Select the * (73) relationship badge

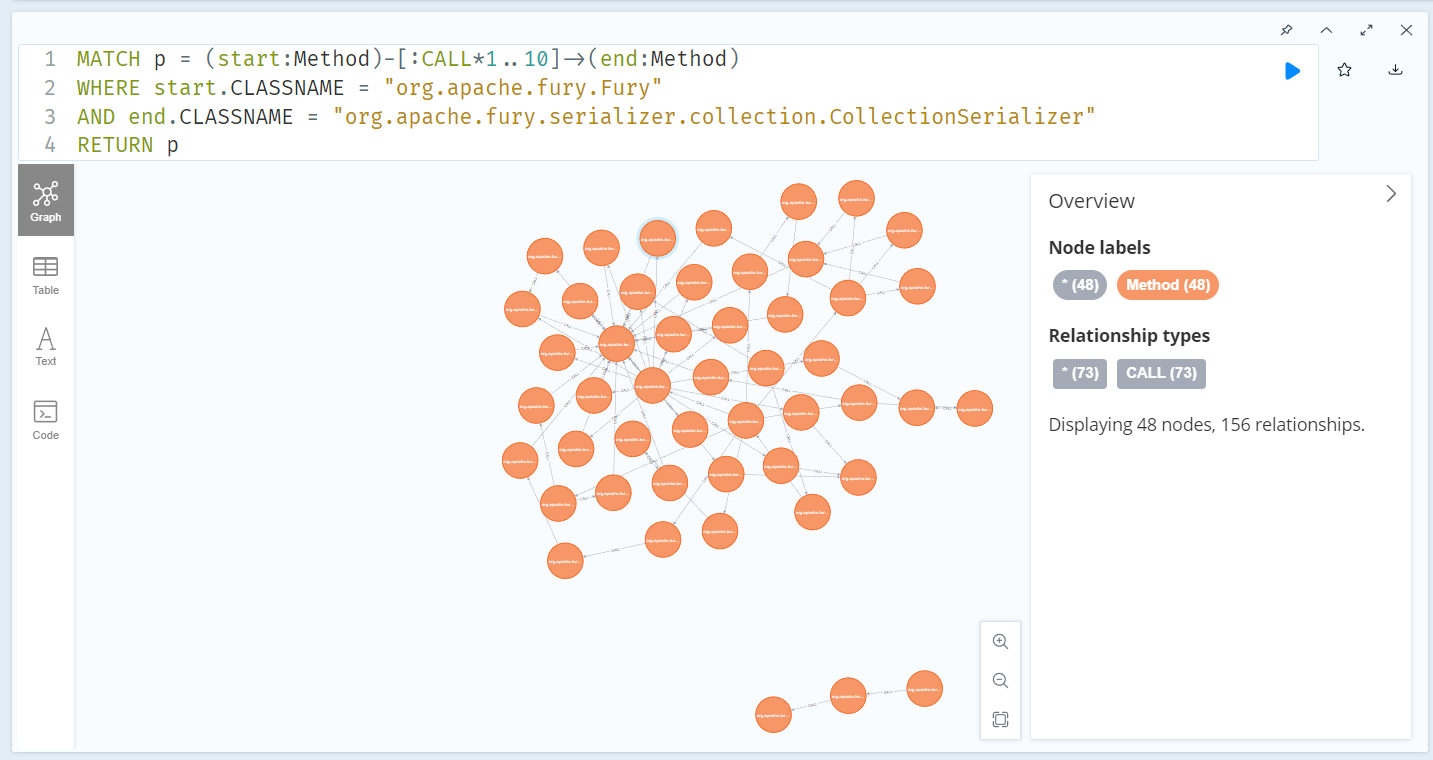click(1079, 373)
